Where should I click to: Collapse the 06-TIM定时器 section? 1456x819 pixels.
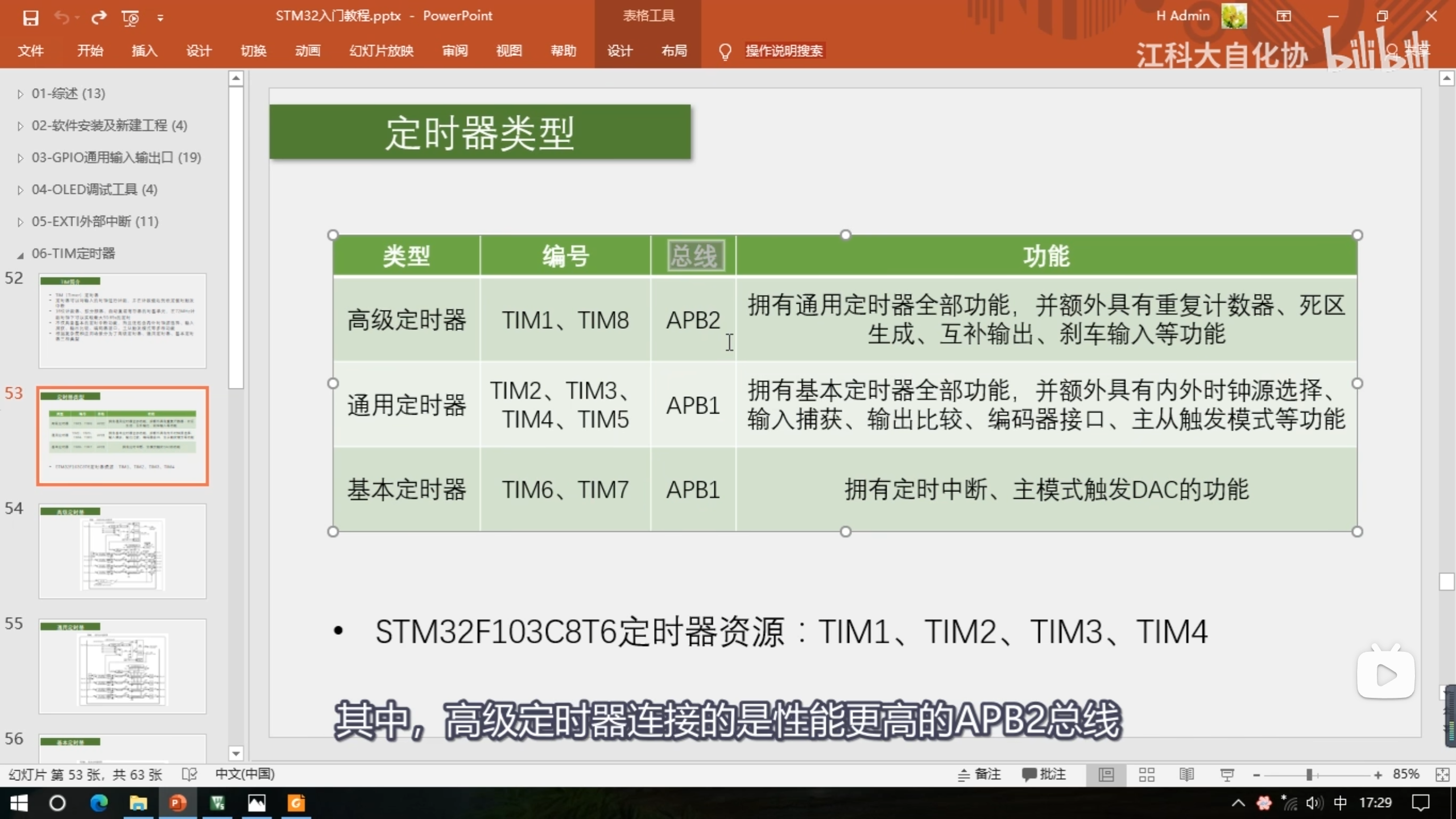point(20,254)
